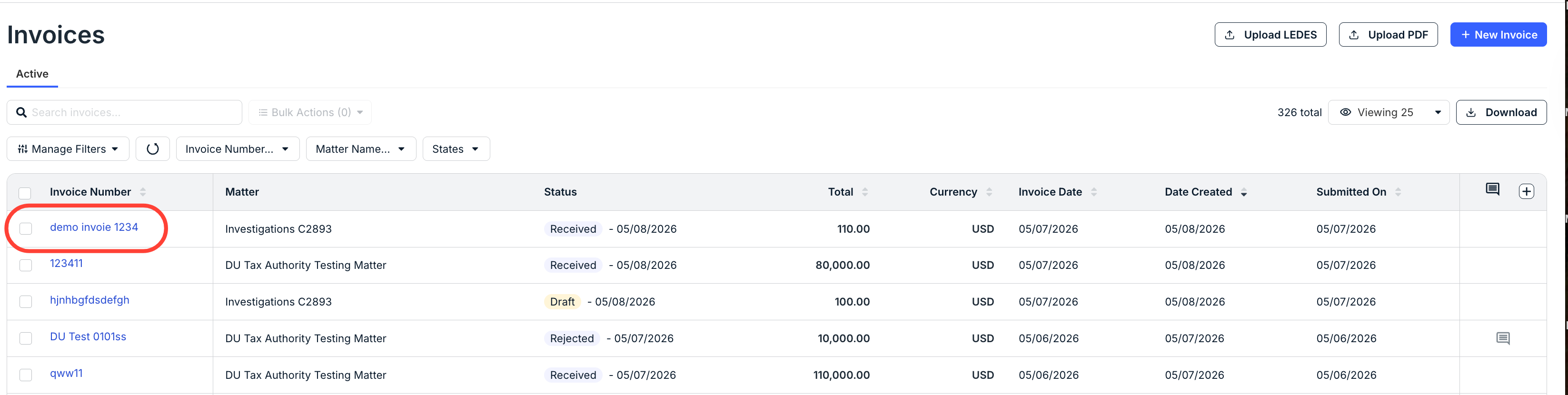
Task: Open the Matter Name filter dropdown
Action: 361,148
